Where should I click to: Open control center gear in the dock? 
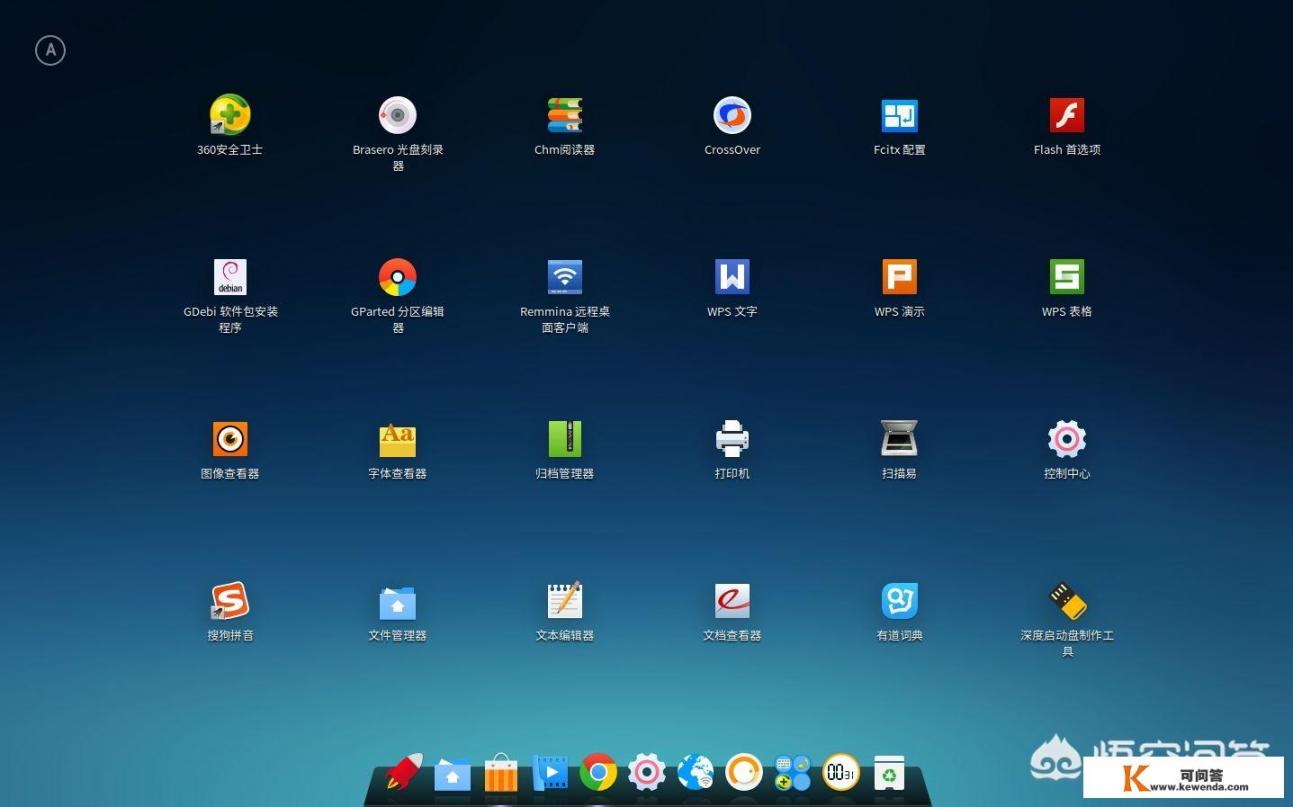coord(647,772)
